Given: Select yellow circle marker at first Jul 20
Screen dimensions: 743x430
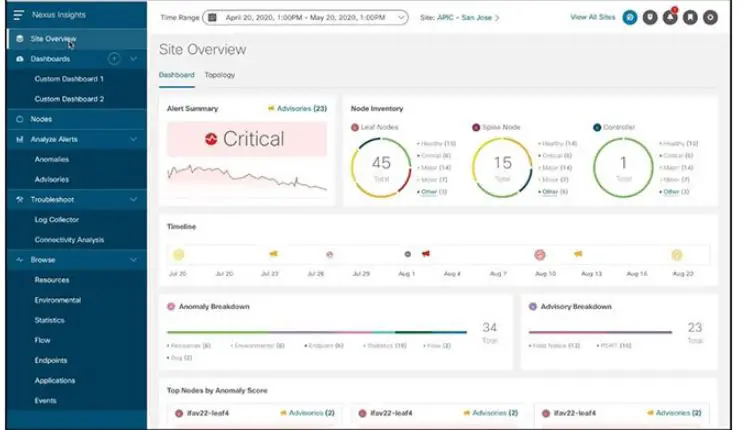Looking at the screenshot, I should (179, 255).
